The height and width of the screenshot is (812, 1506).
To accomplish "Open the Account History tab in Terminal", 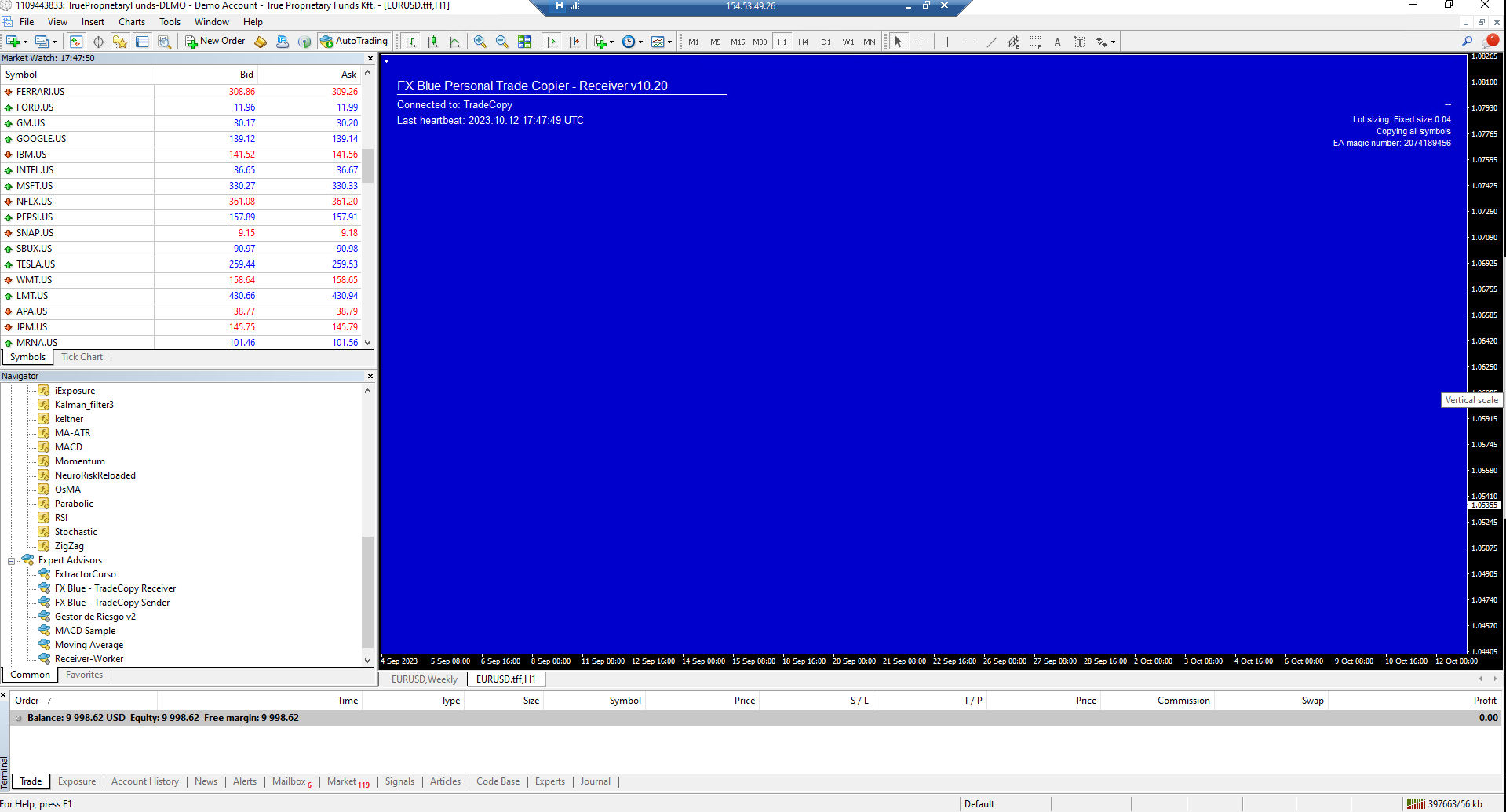I will click(144, 781).
